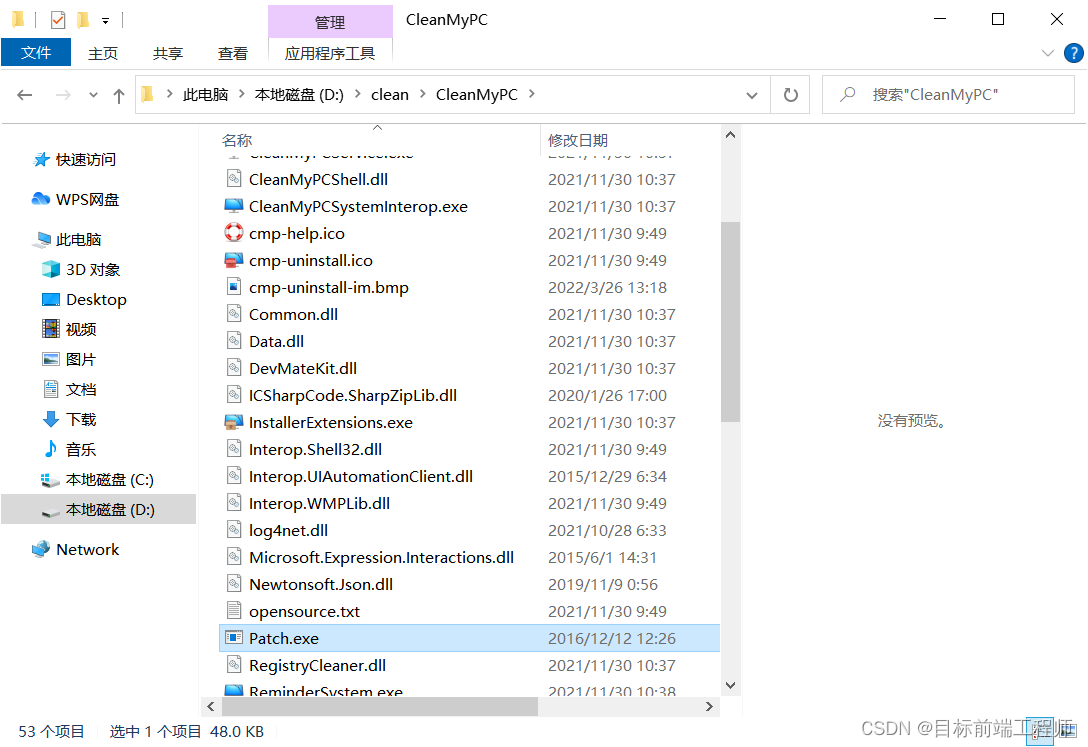Image resolution: width=1088 pixels, height=747 pixels.
Task: Go back with the left arrow
Action: (25, 95)
